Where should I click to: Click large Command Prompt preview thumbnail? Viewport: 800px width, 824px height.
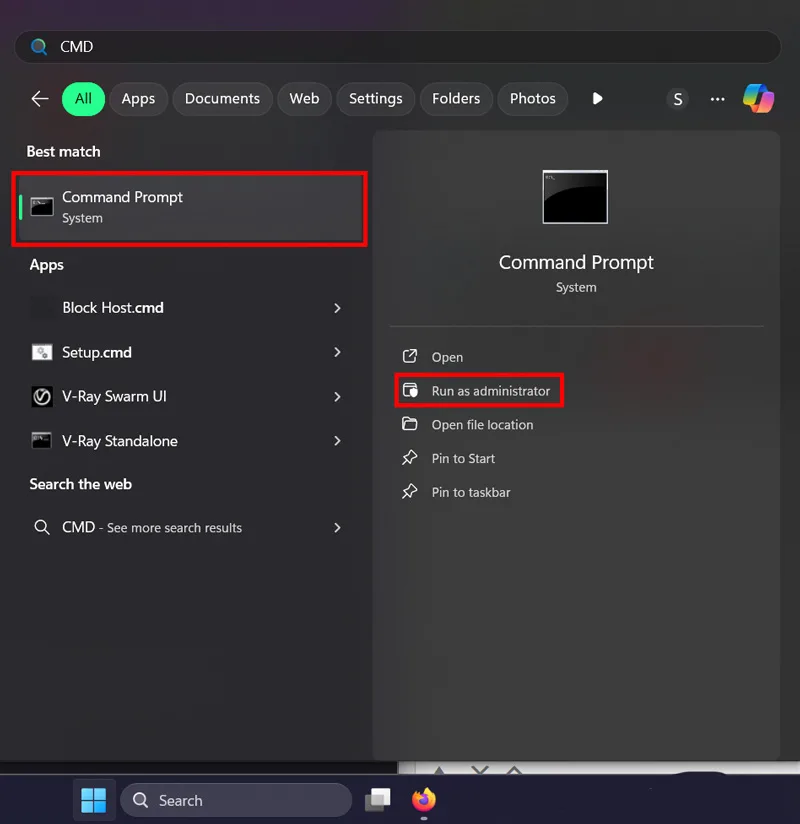(x=575, y=197)
